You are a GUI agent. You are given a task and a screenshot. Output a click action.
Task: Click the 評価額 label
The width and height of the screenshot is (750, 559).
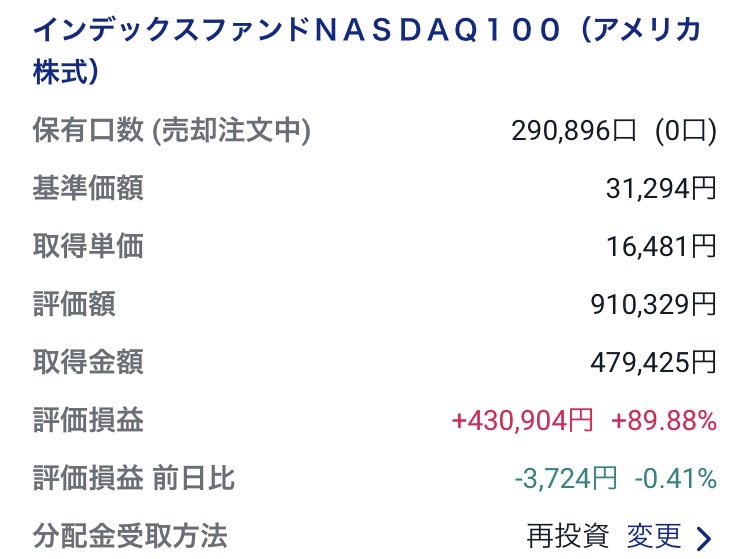point(74,304)
